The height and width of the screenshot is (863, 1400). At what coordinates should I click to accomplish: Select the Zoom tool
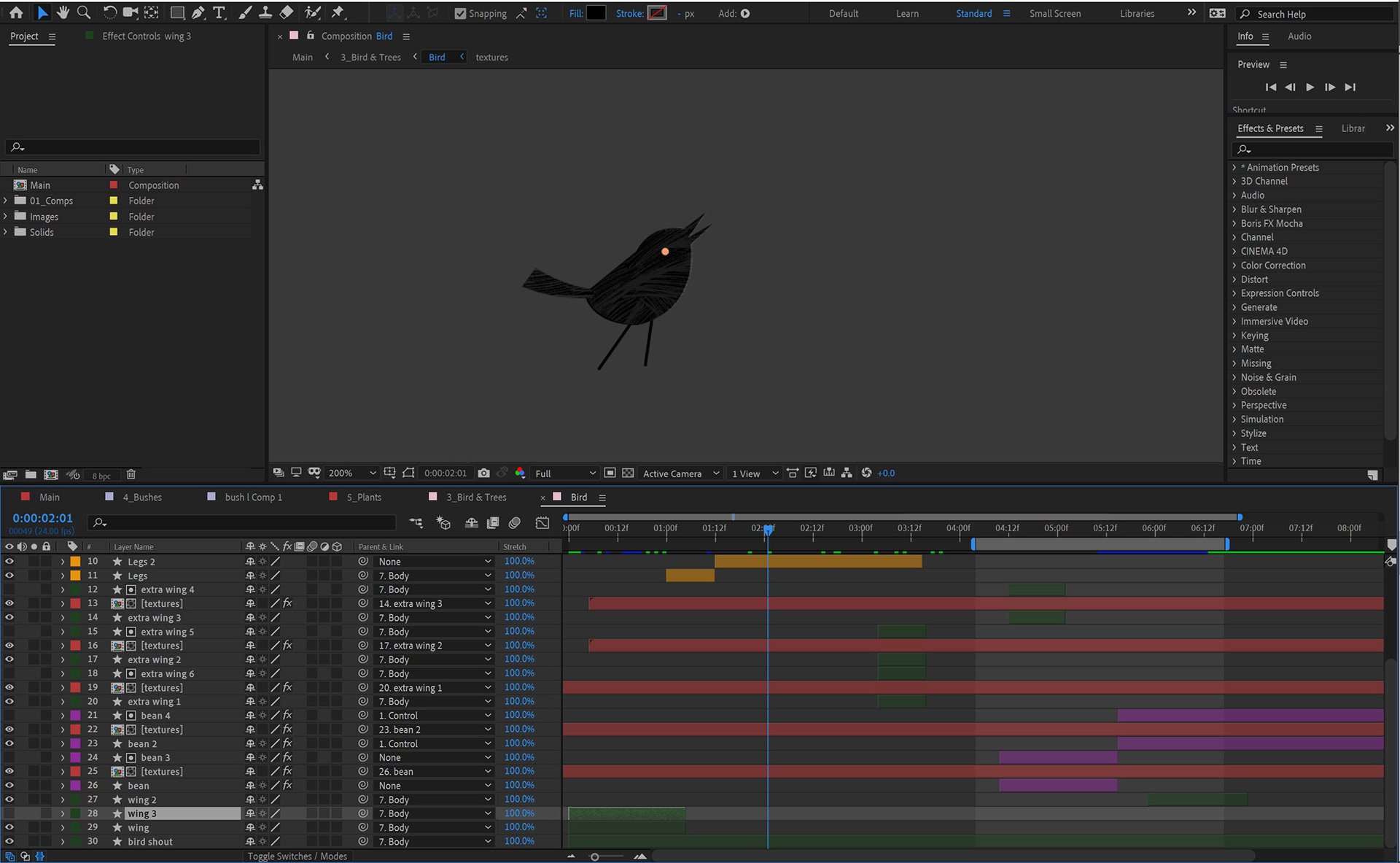(x=84, y=12)
